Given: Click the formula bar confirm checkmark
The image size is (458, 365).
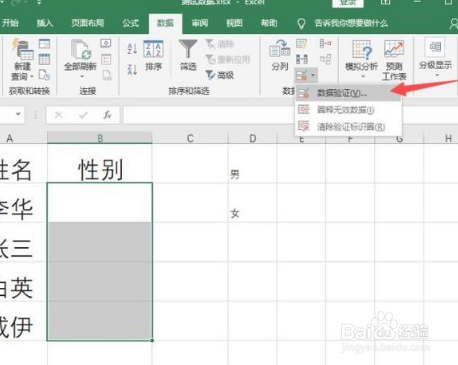Looking at the screenshot, I should pyautogui.click(x=83, y=115).
